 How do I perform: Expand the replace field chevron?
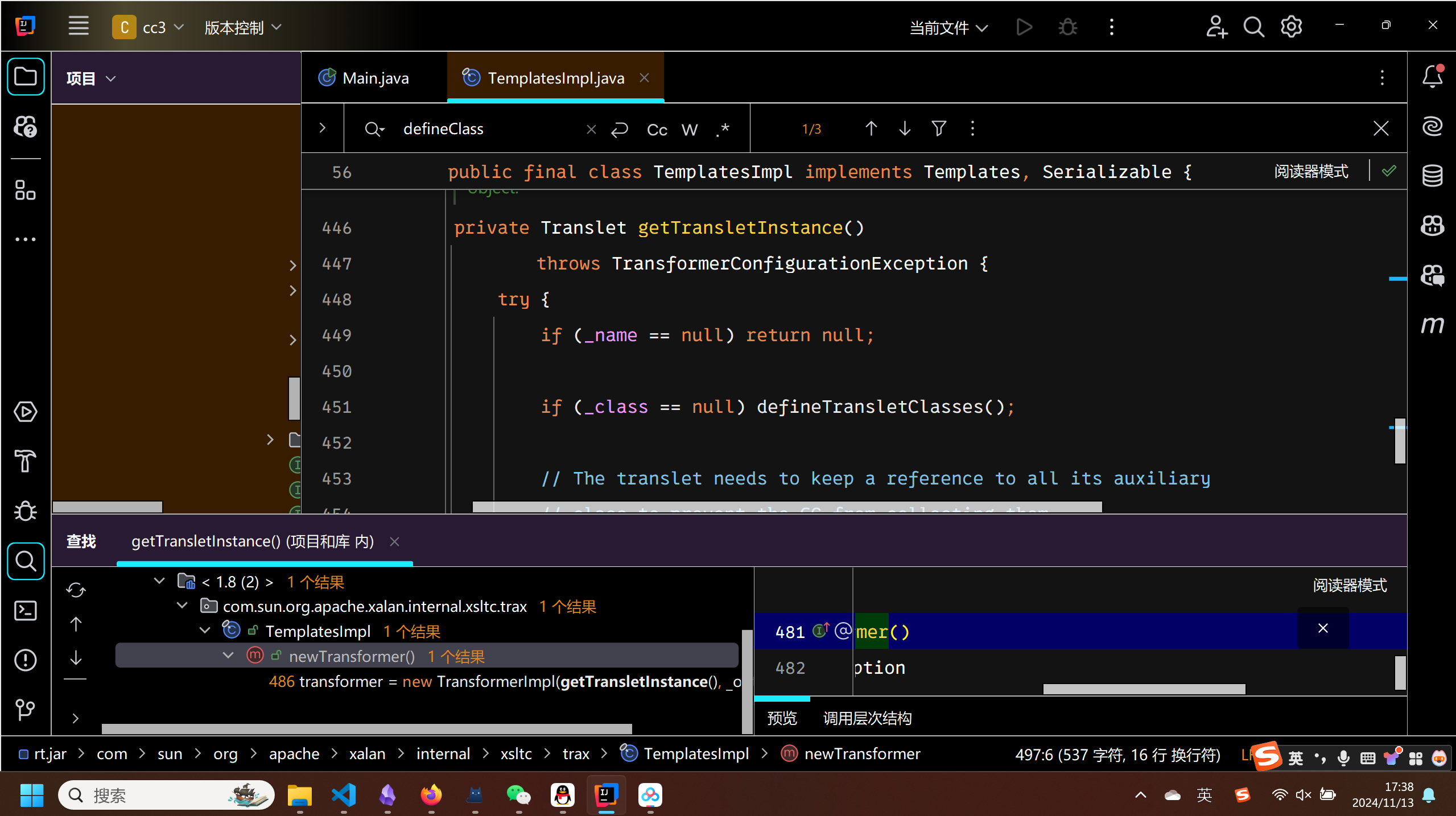click(323, 129)
